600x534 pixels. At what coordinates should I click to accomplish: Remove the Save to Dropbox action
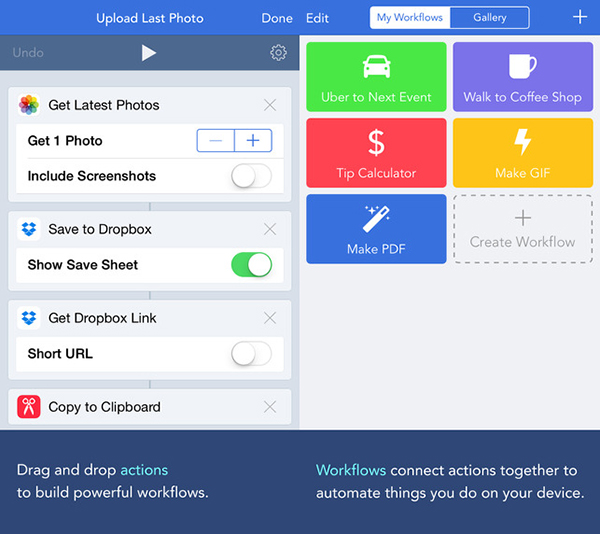pyautogui.click(x=270, y=229)
